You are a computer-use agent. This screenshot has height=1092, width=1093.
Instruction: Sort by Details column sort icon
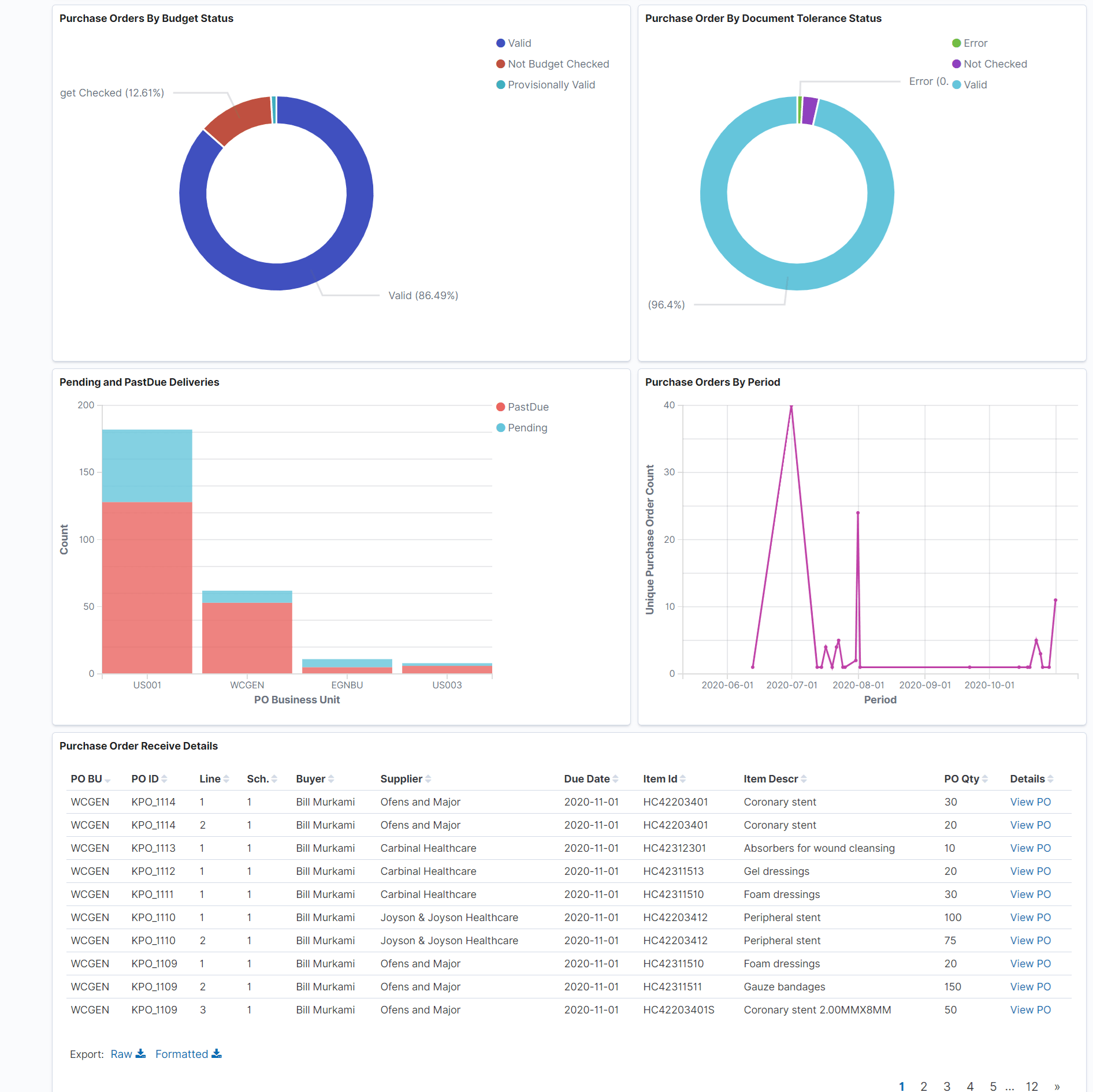tap(1050, 779)
